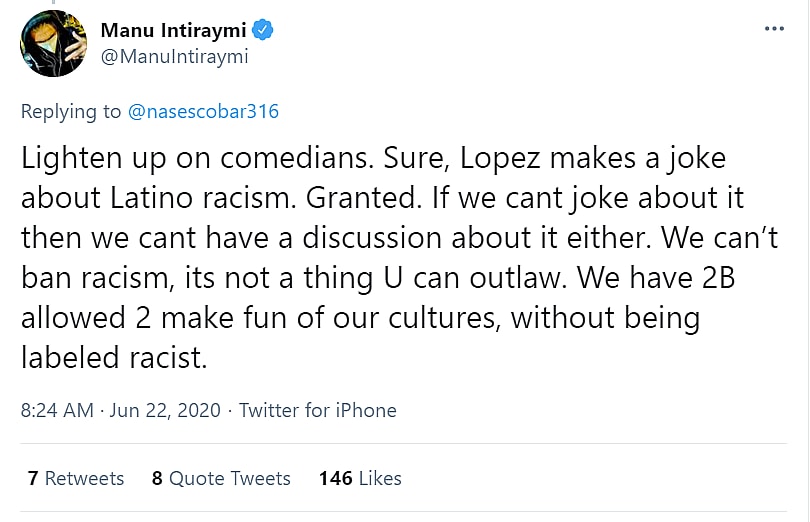Open the tweet's three-dot More menu
This screenshot has height=522, width=810.
pos(774,29)
